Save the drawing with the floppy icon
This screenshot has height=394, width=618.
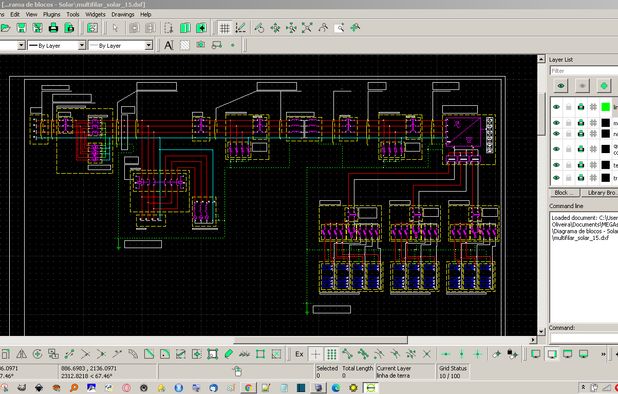coord(22,28)
